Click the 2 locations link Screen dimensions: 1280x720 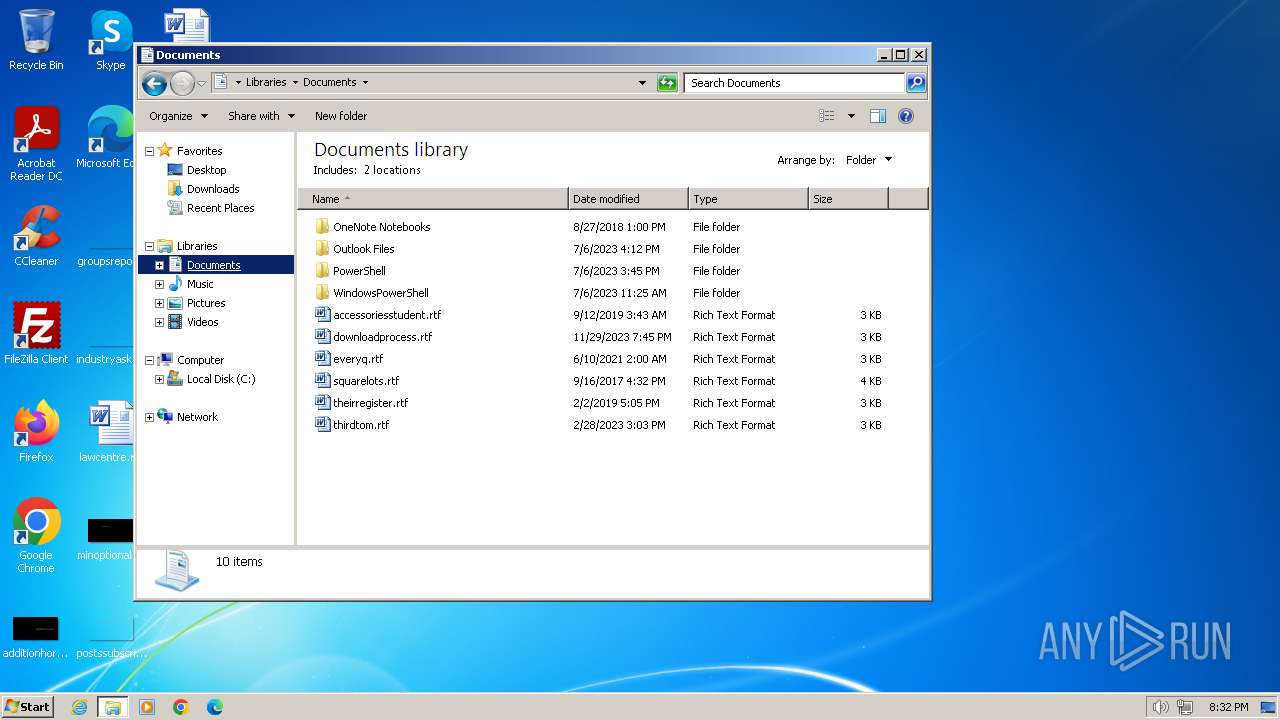pyautogui.click(x=391, y=170)
